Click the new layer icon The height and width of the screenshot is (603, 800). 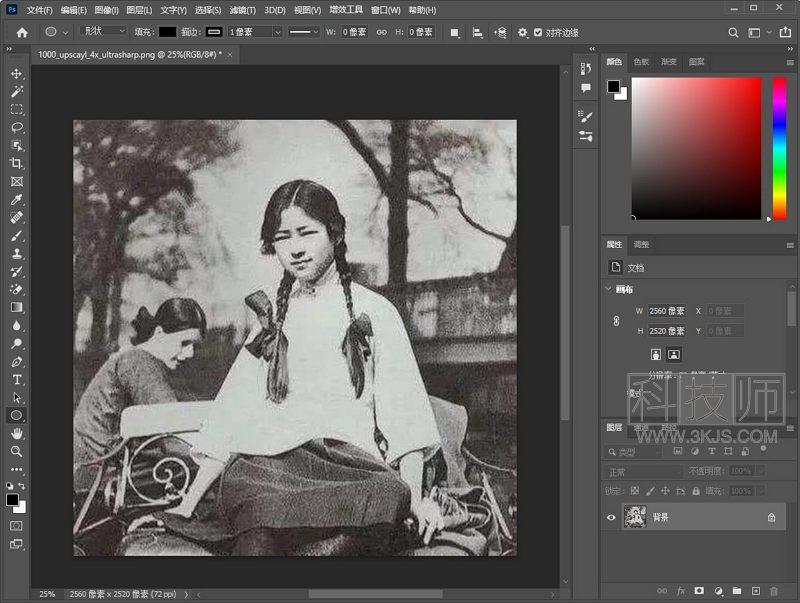756,591
